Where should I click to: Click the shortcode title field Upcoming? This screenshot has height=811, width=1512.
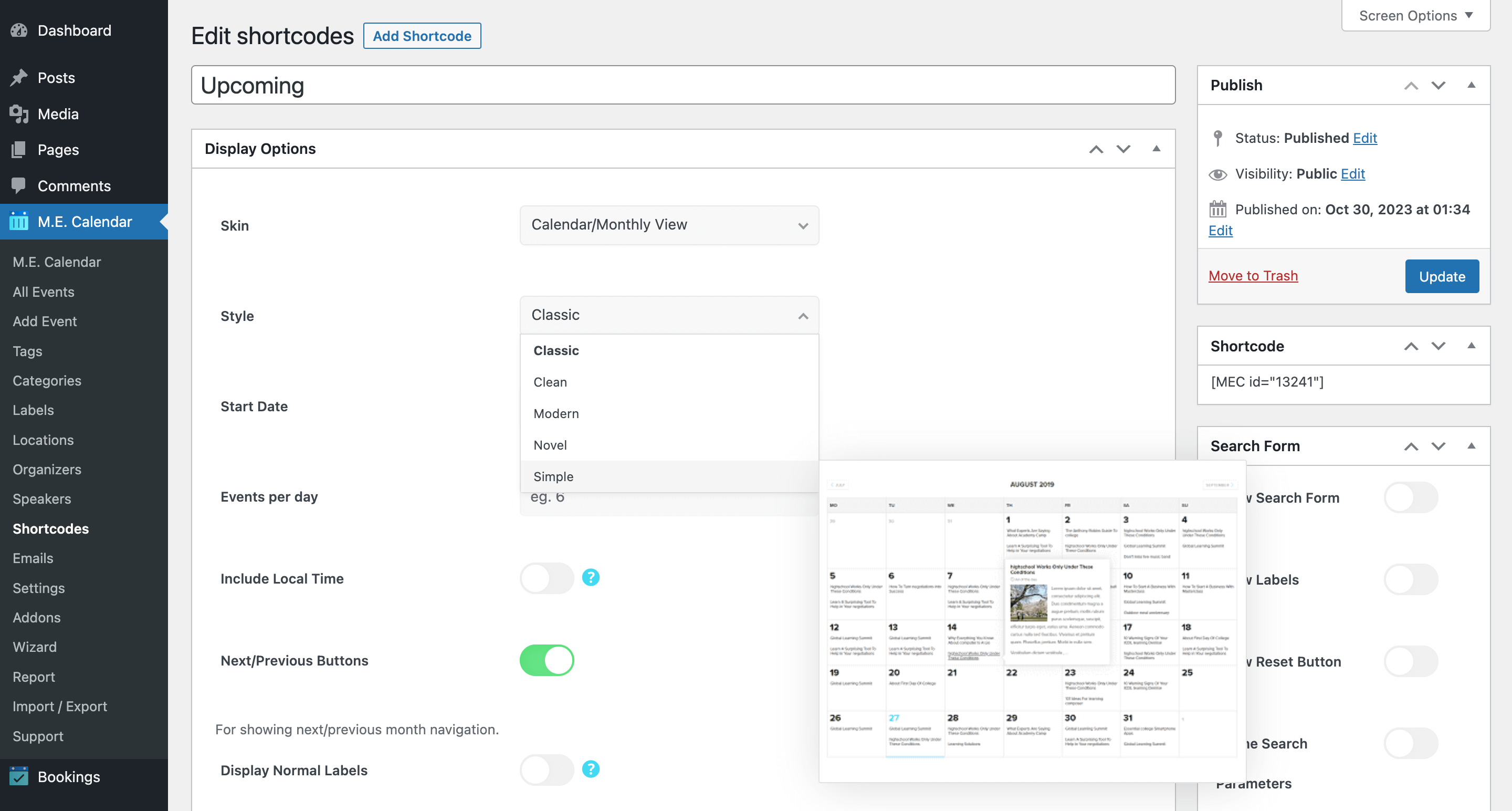(682, 86)
